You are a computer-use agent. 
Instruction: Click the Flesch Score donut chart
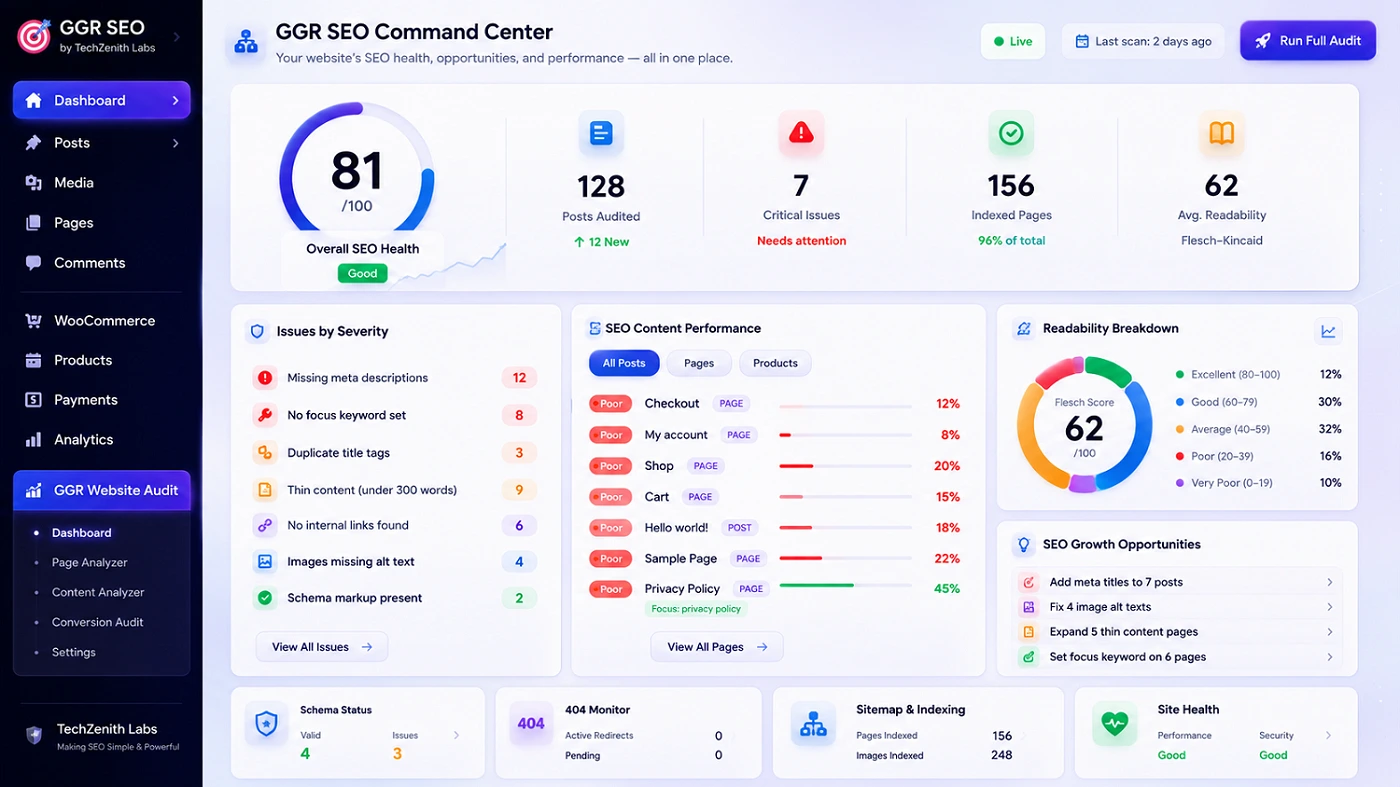tap(1084, 425)
